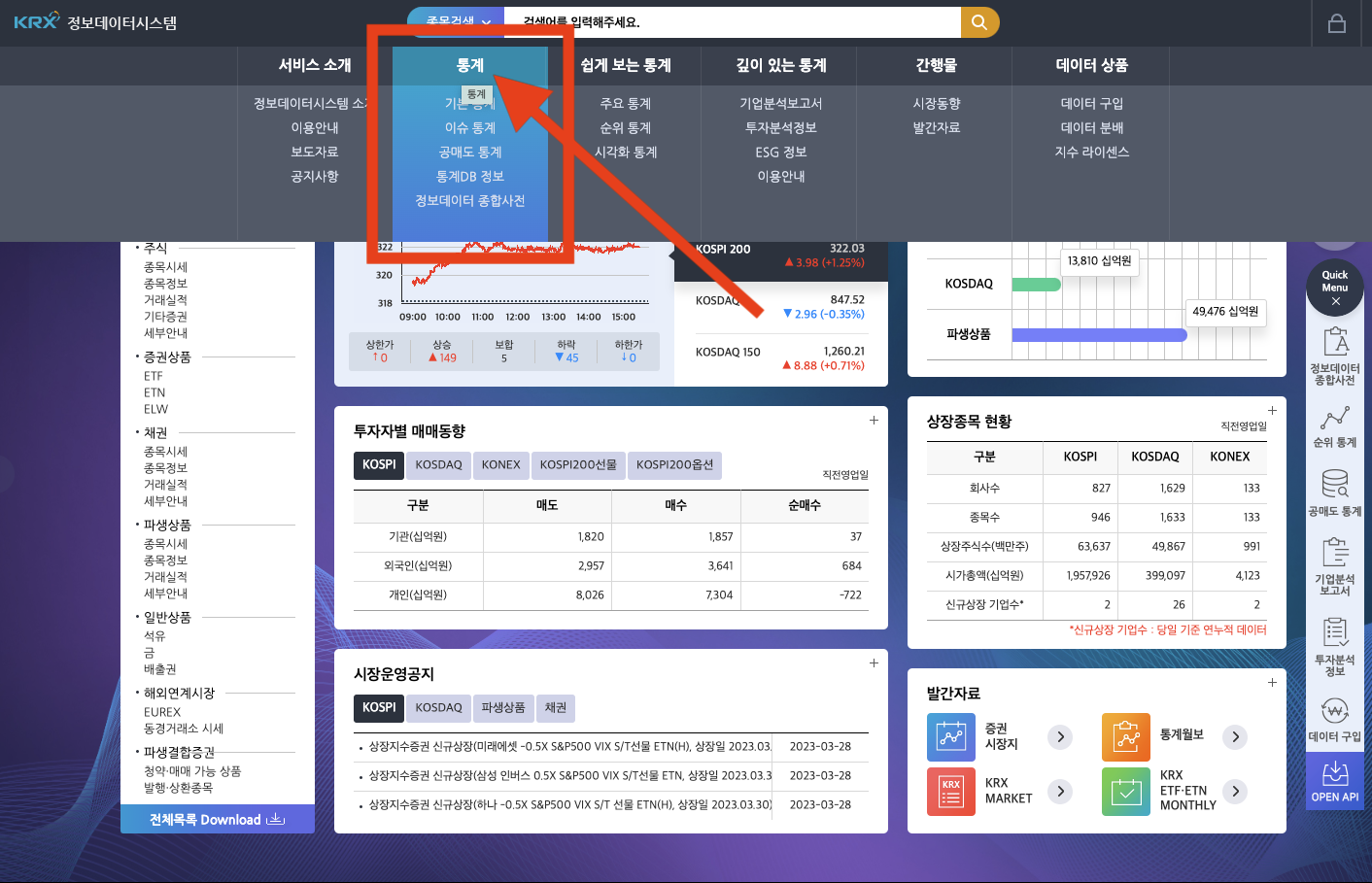1372x883 pixels.
Task: Close the Quick Menu panel
Action: 1335,302
